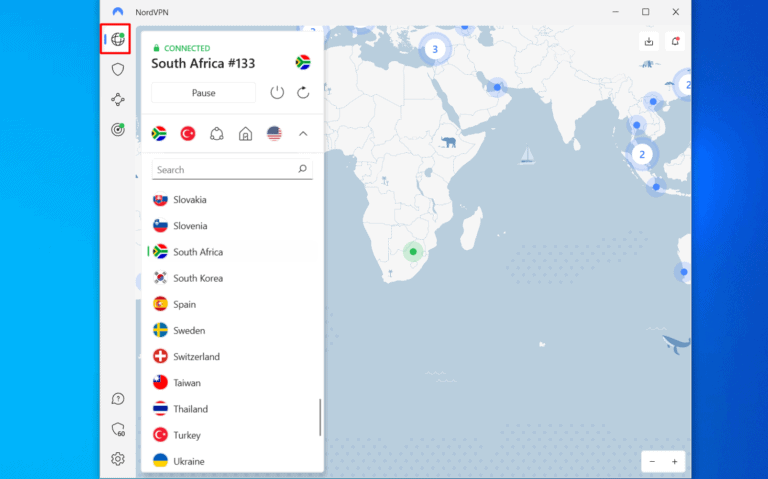Open the Meshnet icon in sidebar
768x479 pixels.
[118, 99]
